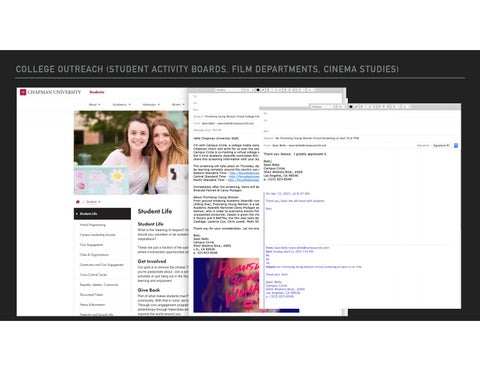The height and width of the screenshot is (371, 480).
Task: Open Central Standard Time screening link
Action: click(244, 177)
